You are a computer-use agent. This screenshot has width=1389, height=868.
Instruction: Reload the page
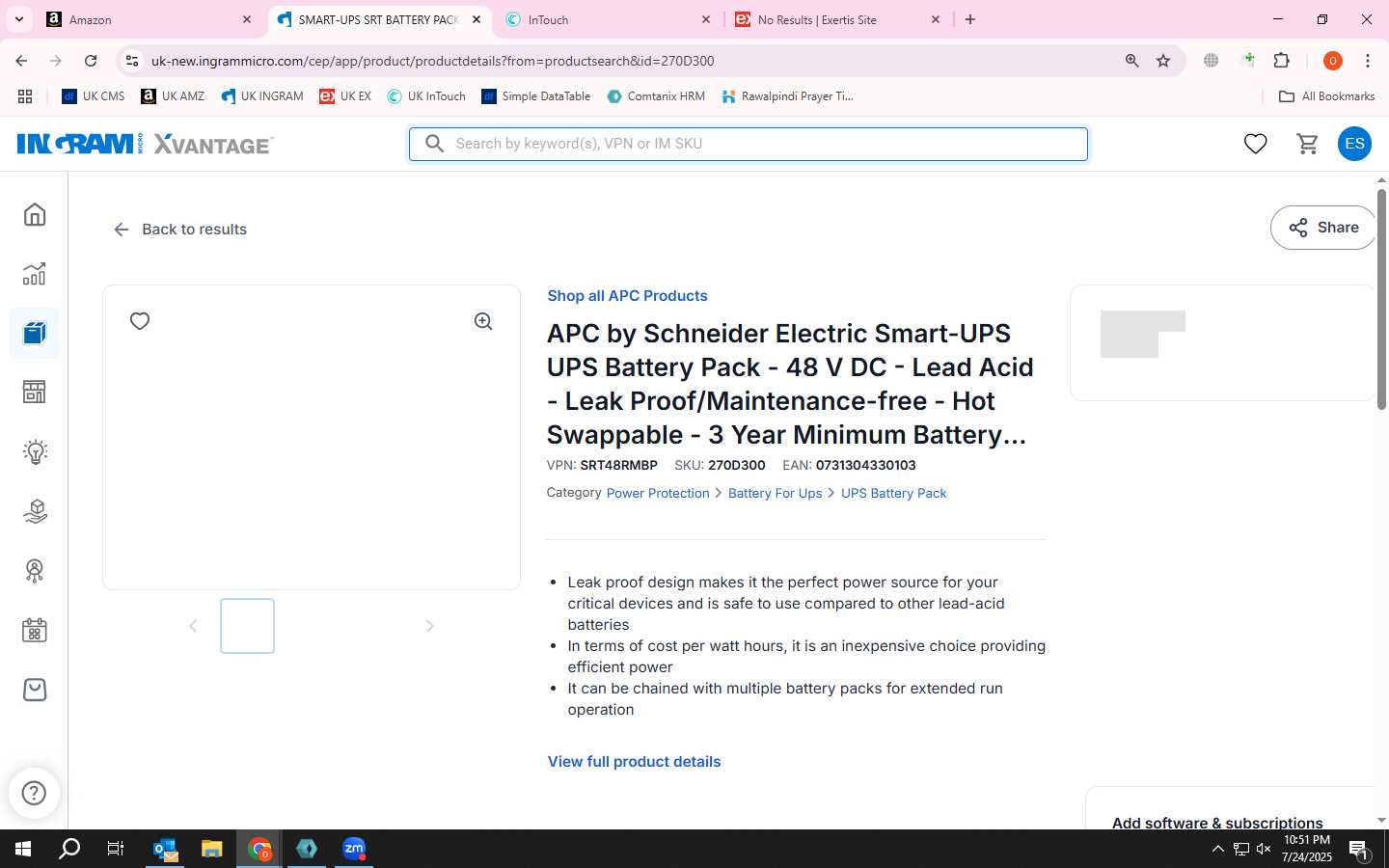91,61
